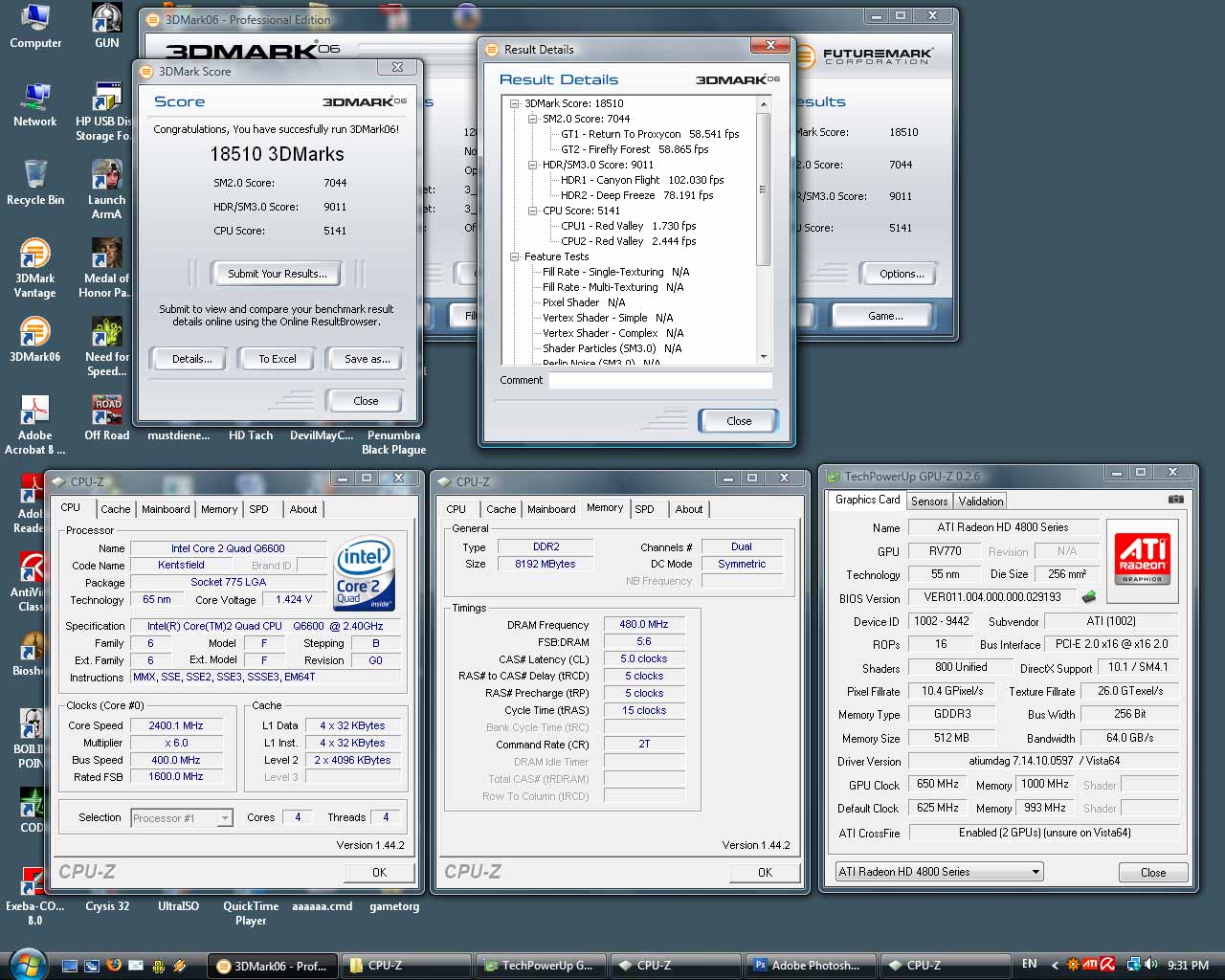Select GT1 - Return To Proxycon row
This screenshot has height=980, width=1225.
tap(650, 134)
